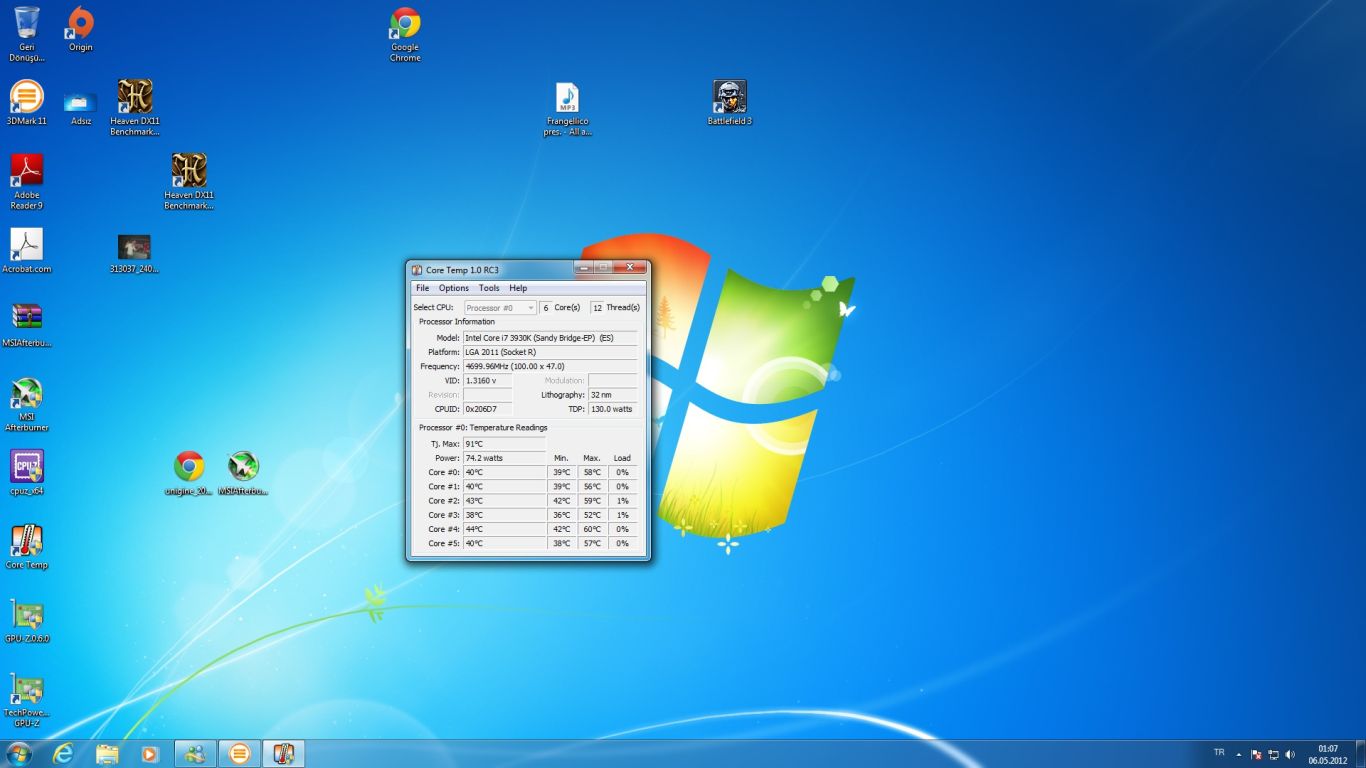Viewport: 1366px width, 768px height.
Task: Open the Windows Start menu
Action: point(19,753)
